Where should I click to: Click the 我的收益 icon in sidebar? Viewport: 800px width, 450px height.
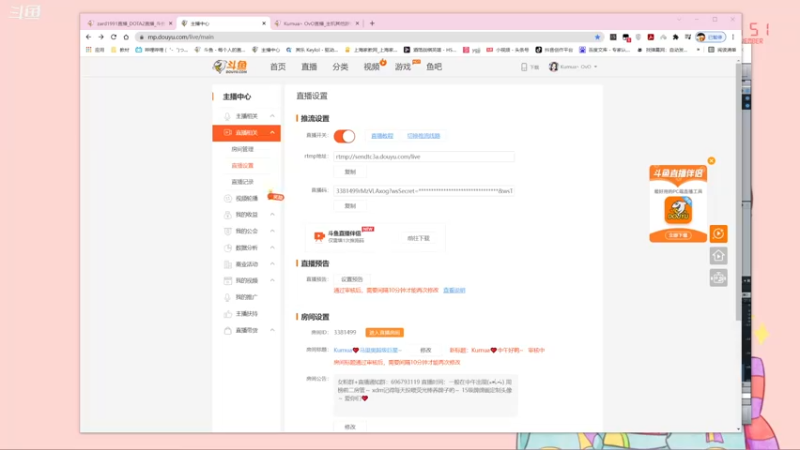coord(228,215)
